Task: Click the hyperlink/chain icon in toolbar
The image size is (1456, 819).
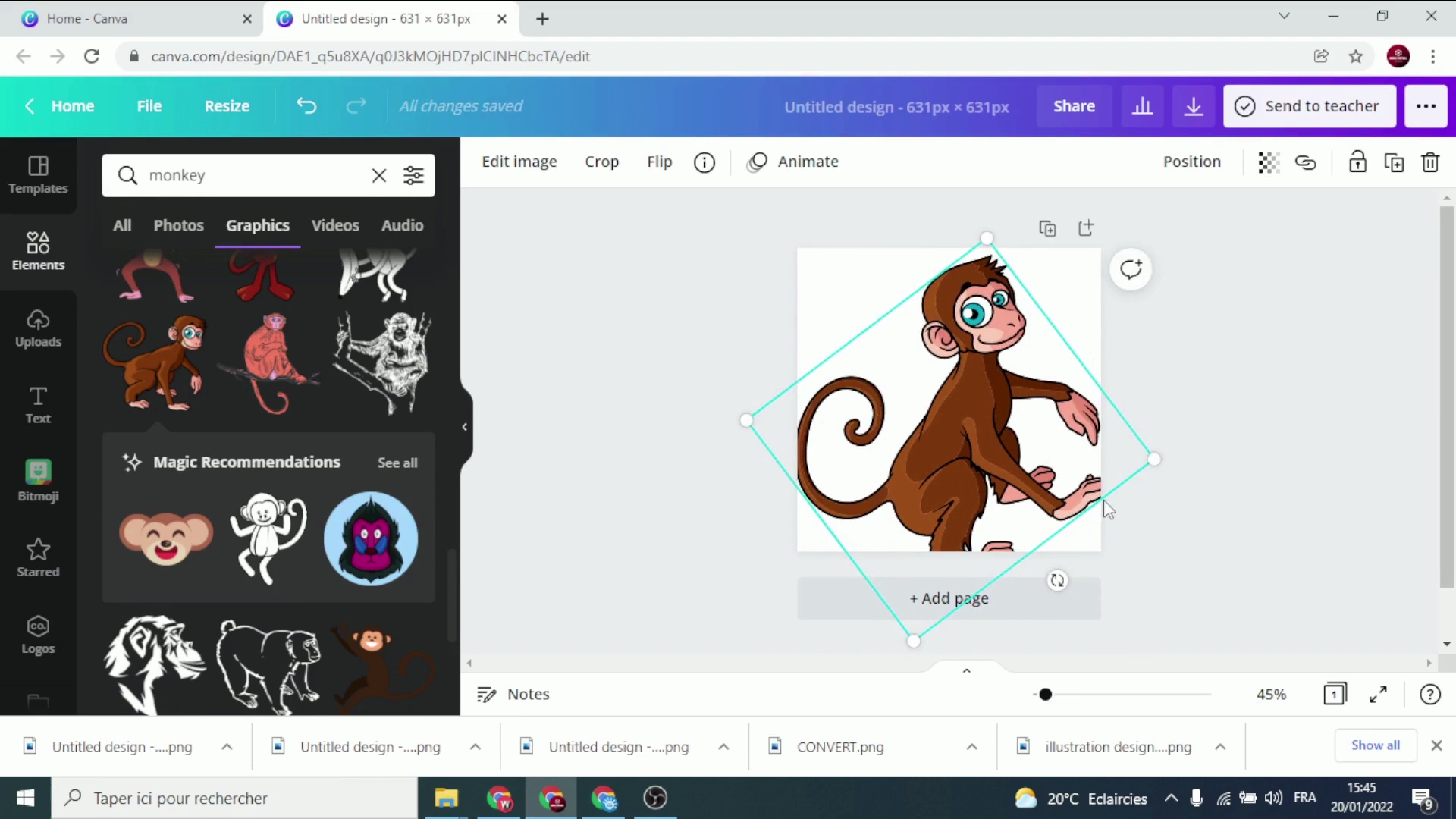Action: point(1306,162)
